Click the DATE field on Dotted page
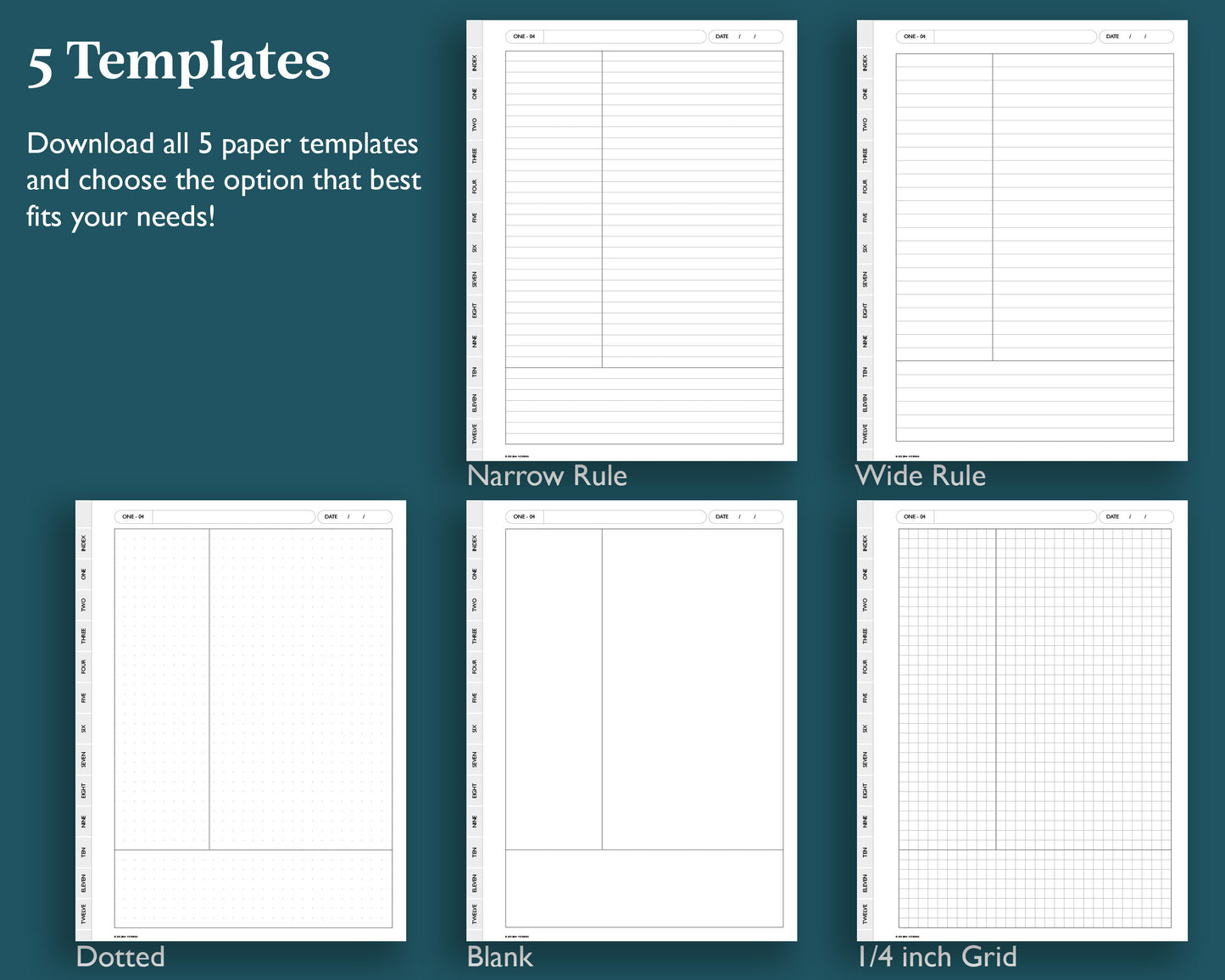1225x980 pixels. (x=354, y=516)
